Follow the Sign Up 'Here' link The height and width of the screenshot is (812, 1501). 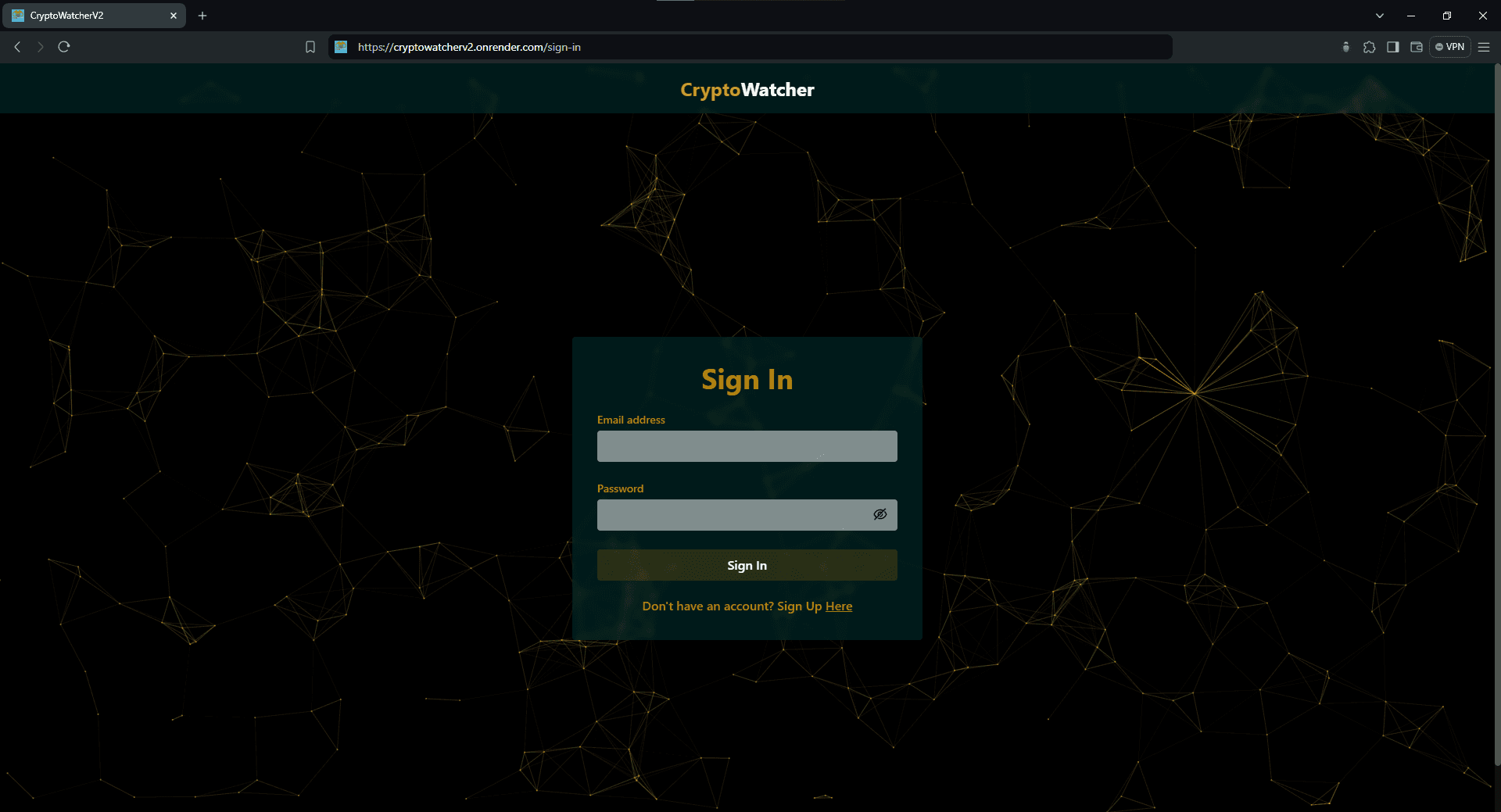pos(838,606)
